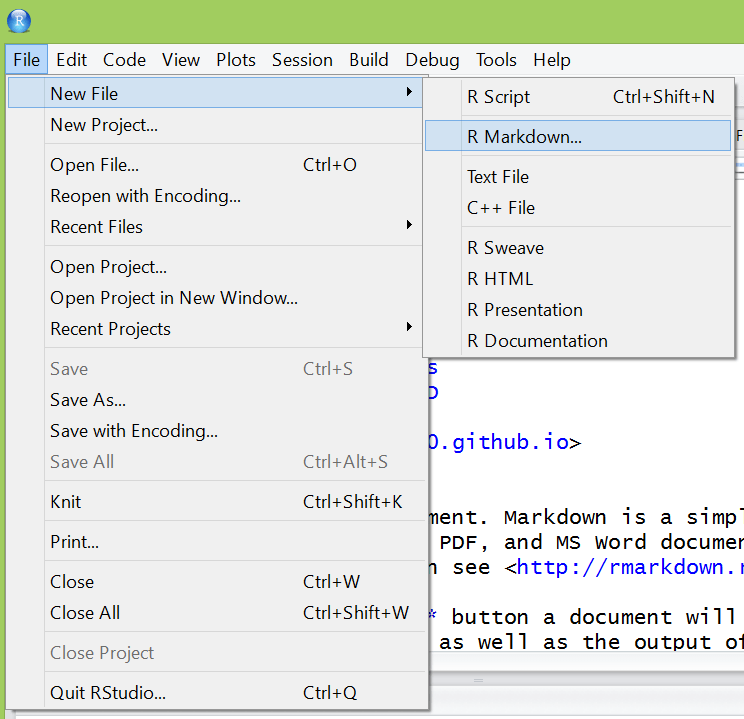
Task: Click the text 'Markdown is a simpl' in editor
Action: point(623,517)
